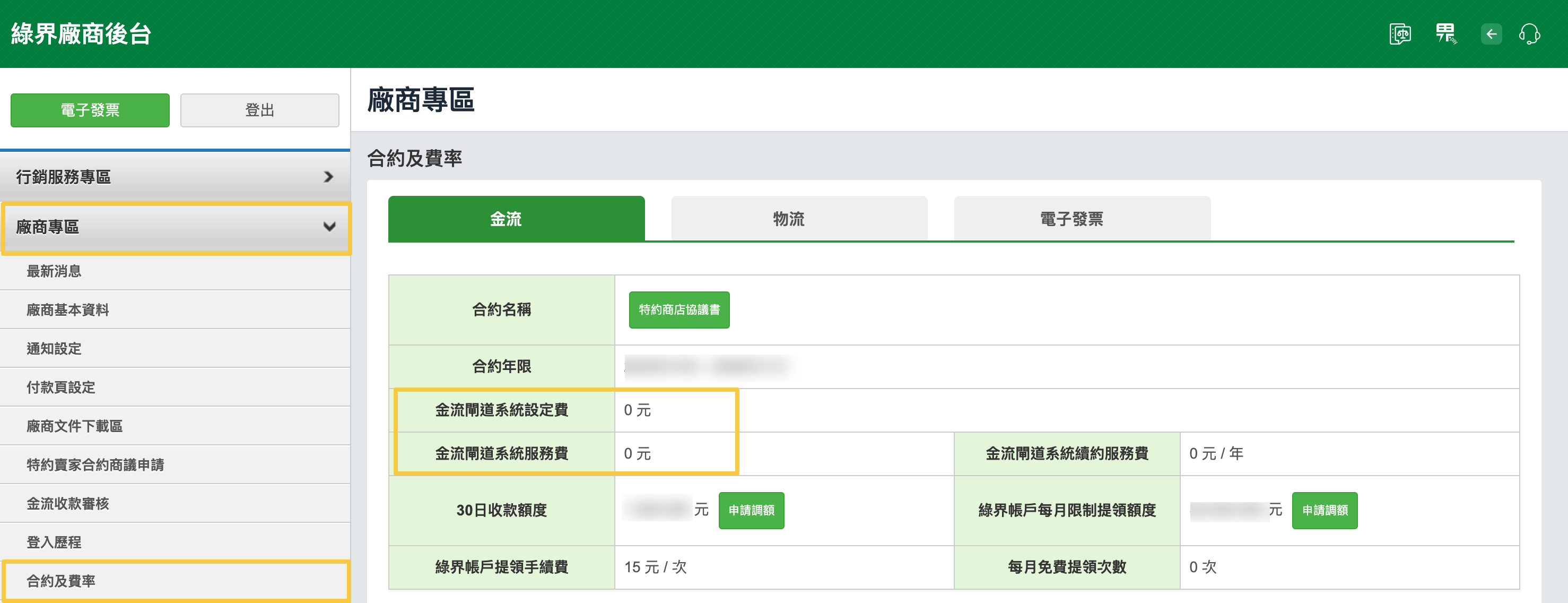Viewport: 1568px width, 603px height.
Task: Go to 通知設定 in sidebar
Action: [54, 348]
